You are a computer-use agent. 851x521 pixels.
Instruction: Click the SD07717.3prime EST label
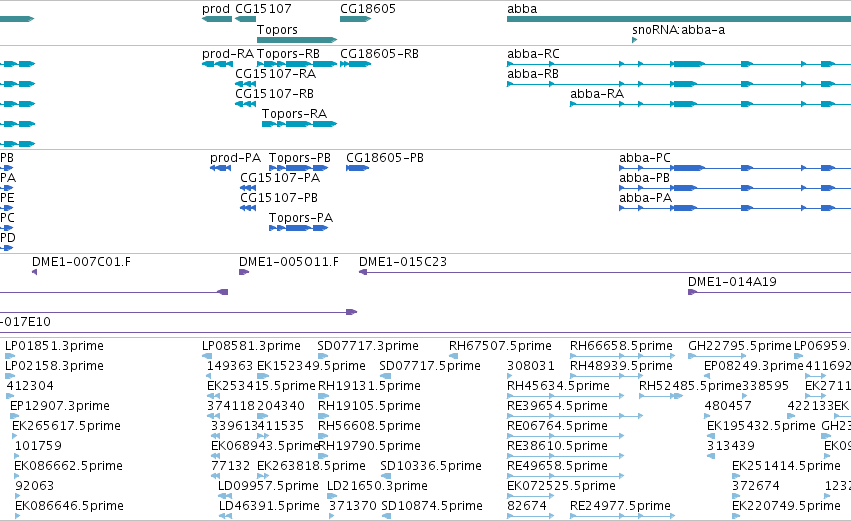(x=368, y=346)
